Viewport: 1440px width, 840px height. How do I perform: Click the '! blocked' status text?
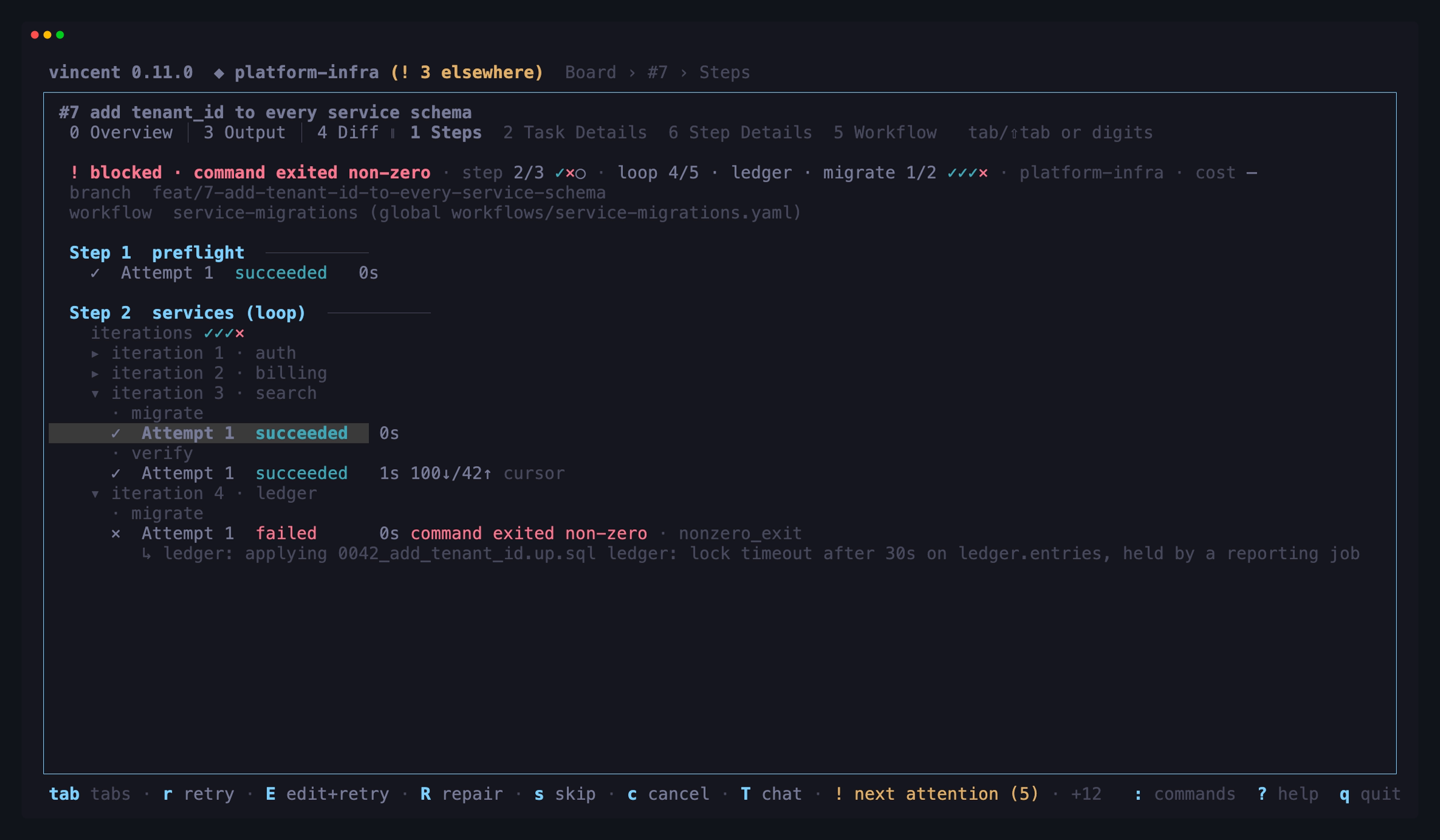pos(115,173)
